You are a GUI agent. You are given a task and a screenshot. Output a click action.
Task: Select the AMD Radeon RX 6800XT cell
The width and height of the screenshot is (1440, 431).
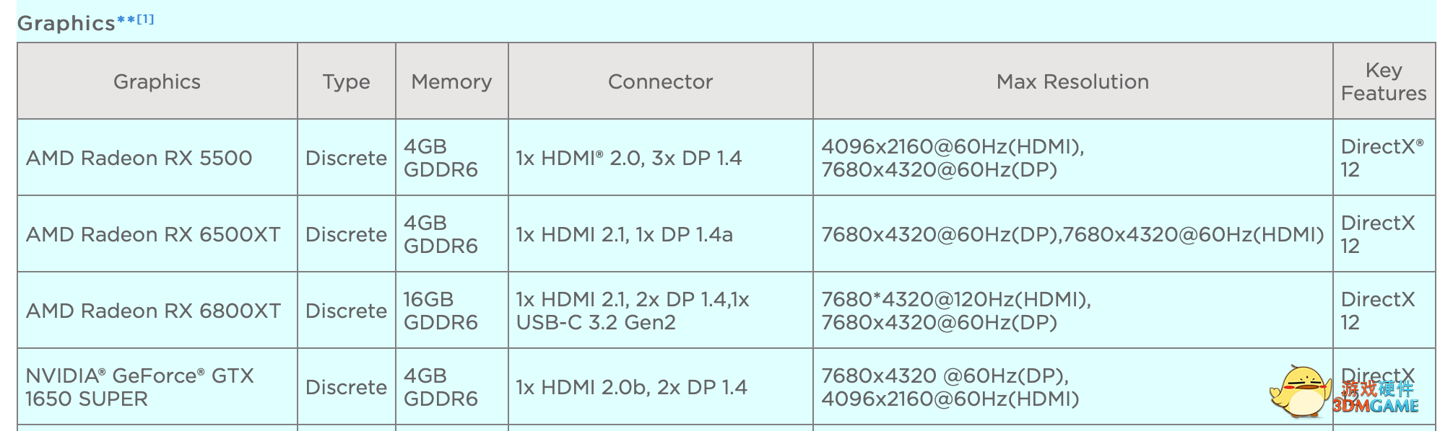pyautogui.click(x=153, y=311)
